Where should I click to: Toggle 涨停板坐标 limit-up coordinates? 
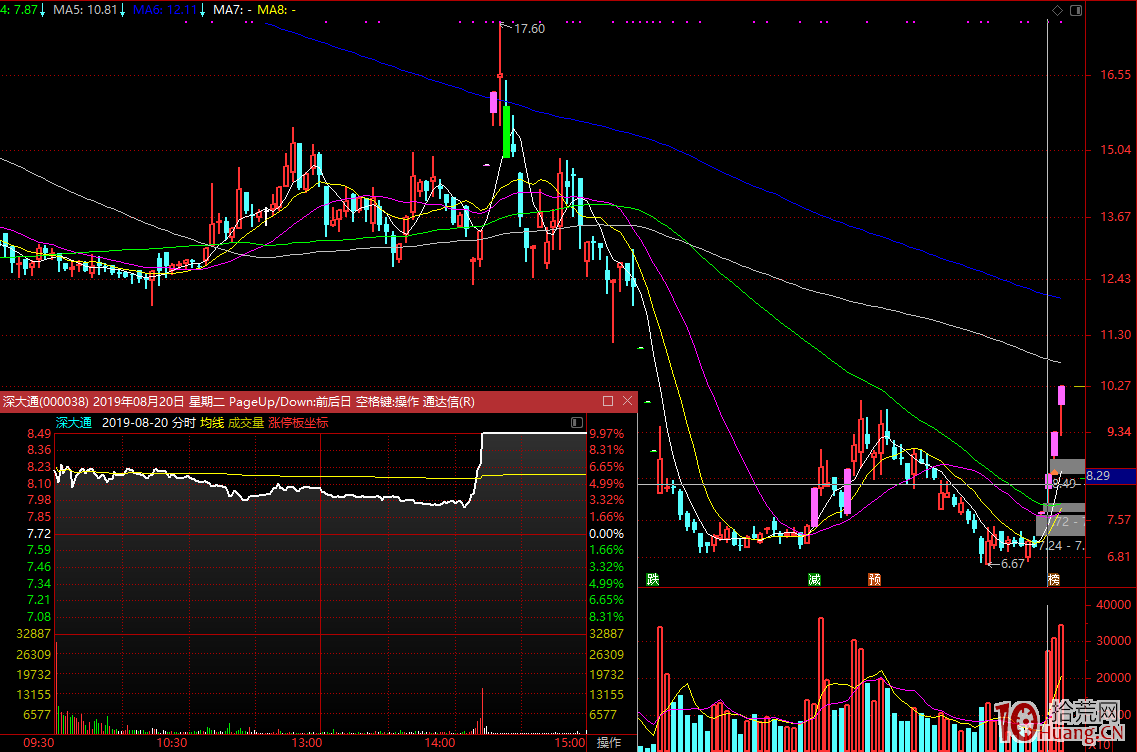[298, 423]
